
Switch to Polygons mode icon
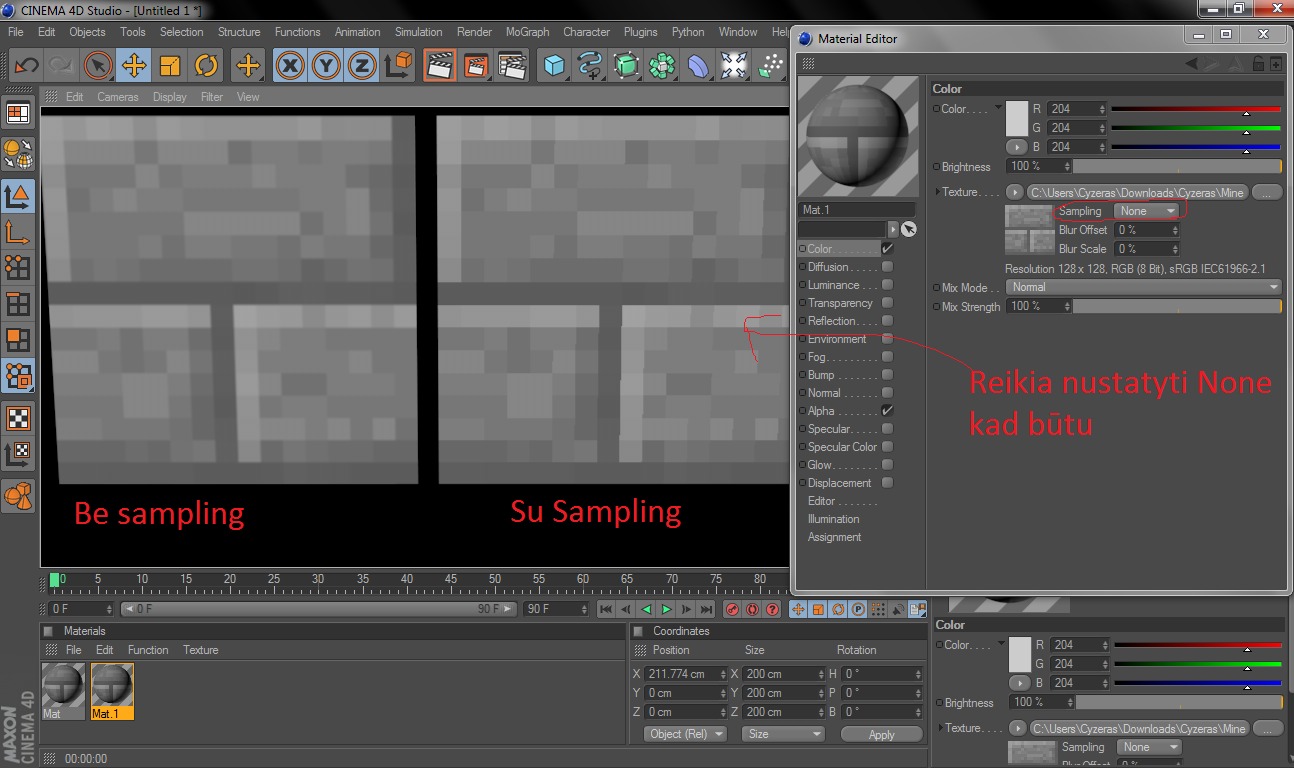click(17, 340)
